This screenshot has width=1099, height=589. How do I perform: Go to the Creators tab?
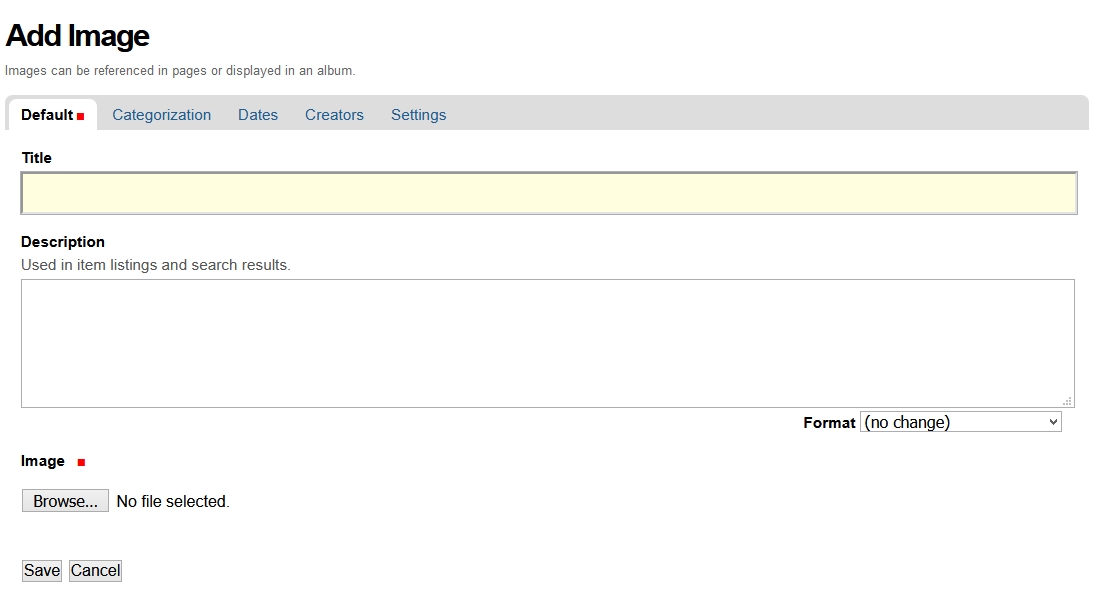[334, 115]
